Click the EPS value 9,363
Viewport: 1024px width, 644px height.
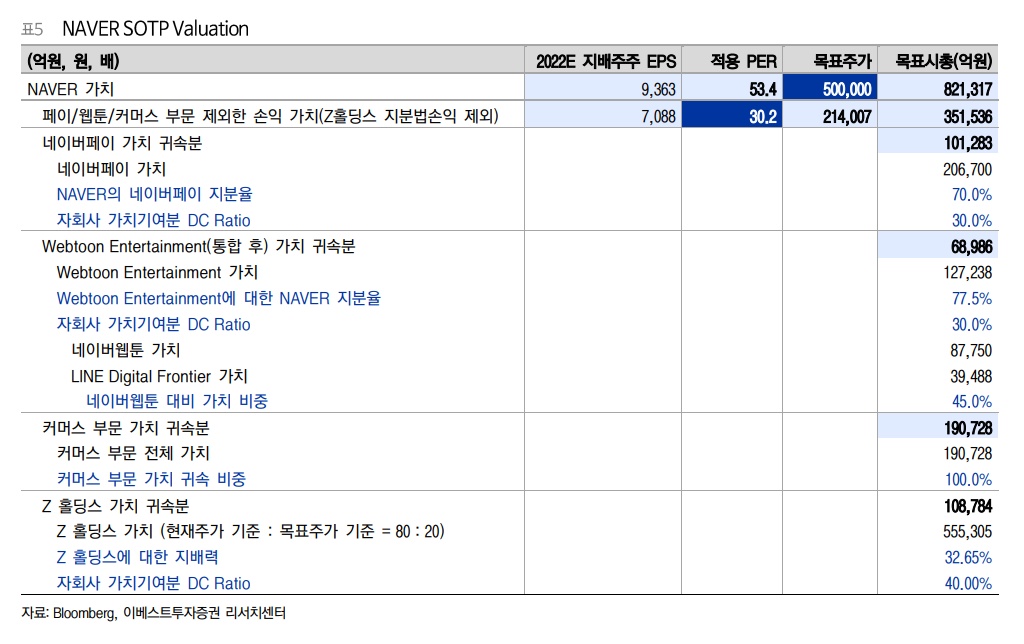(658, 89)
